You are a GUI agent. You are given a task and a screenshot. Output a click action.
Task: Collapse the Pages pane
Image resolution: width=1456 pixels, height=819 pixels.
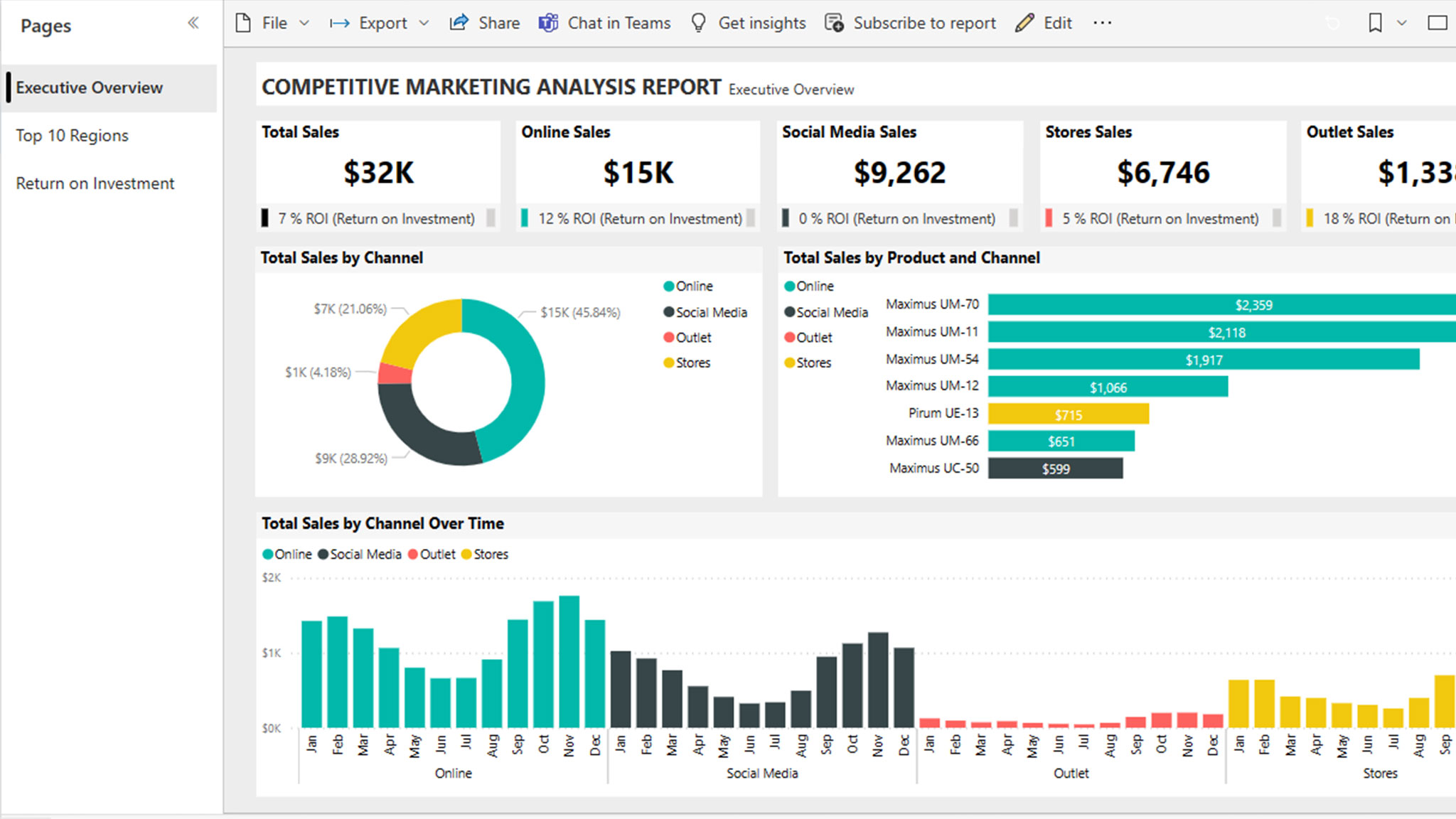193,22
